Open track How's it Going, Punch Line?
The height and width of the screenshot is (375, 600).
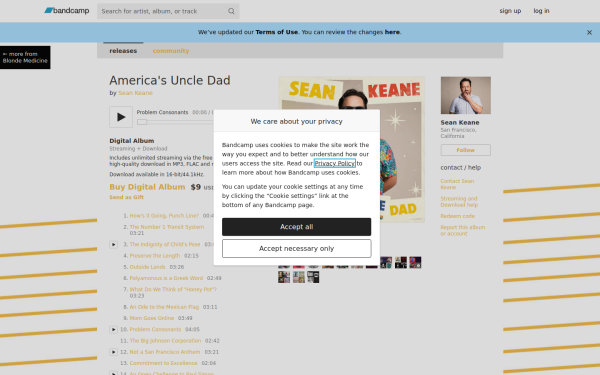pyautogui.click(x=164, y=216)
